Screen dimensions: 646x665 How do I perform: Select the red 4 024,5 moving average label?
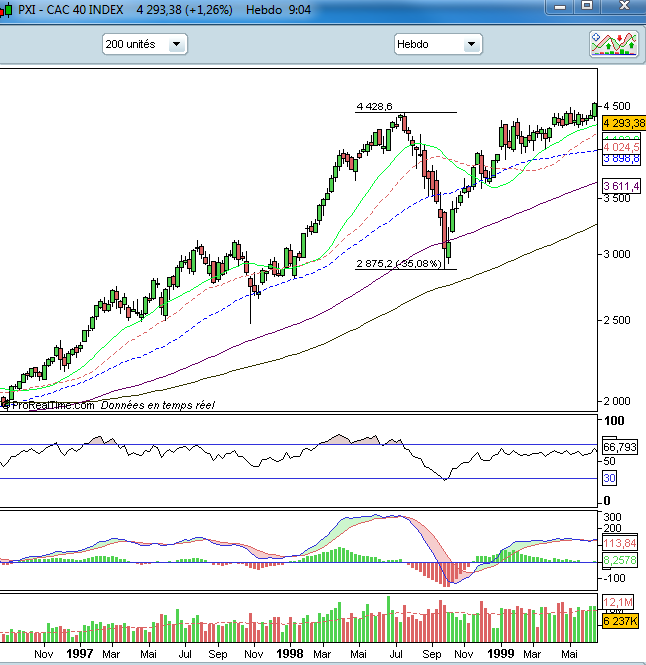621,147
